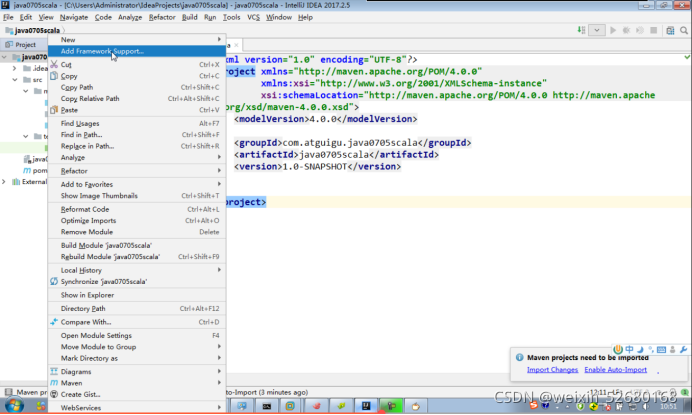
Task: Click the Maven 'm' icon in context menu
Action: tap(54, 383)
